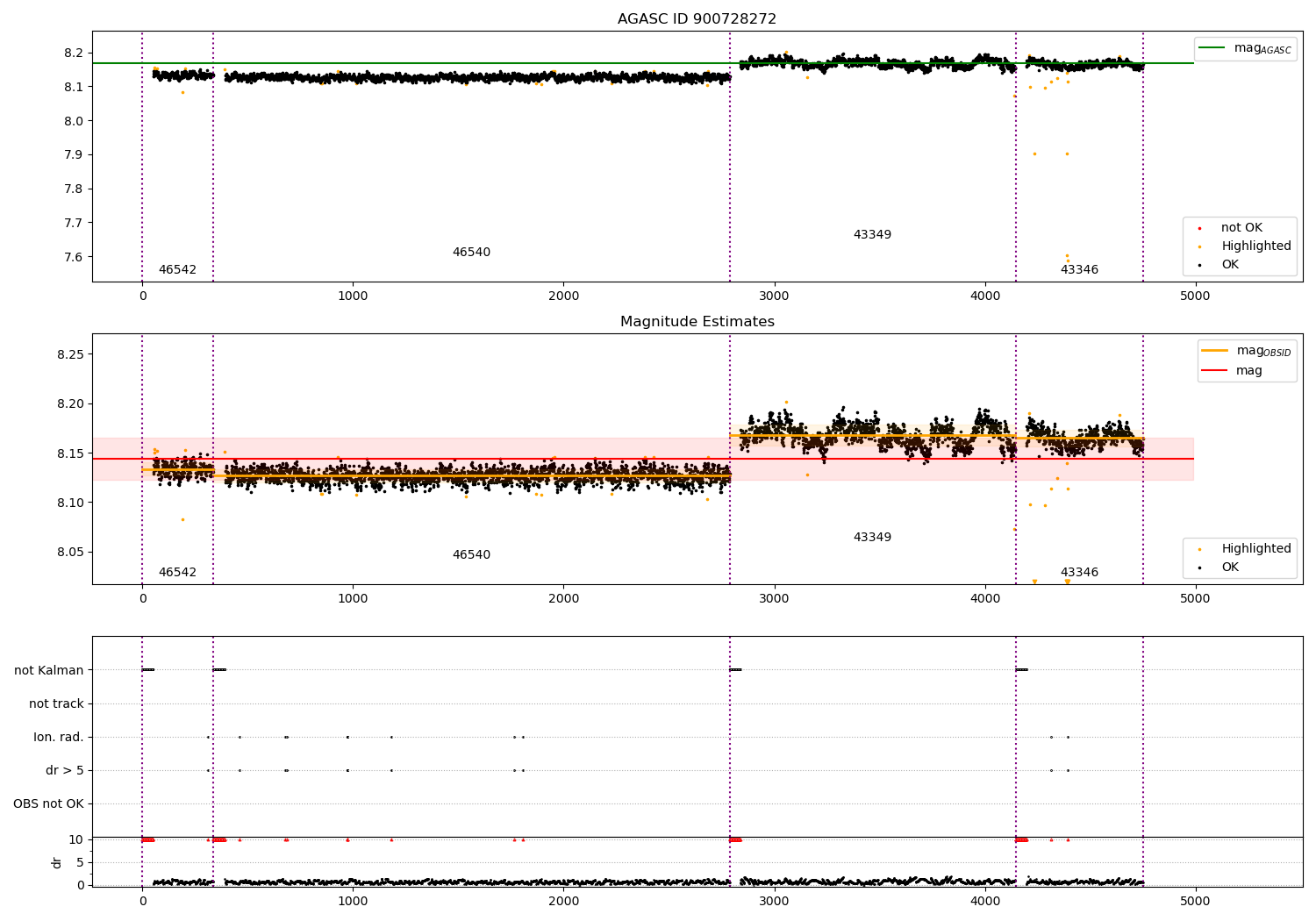Click y-tick 8.10 in the Magnitude Estimates panel
The image size is (1316, 921).
coord(69,503)
